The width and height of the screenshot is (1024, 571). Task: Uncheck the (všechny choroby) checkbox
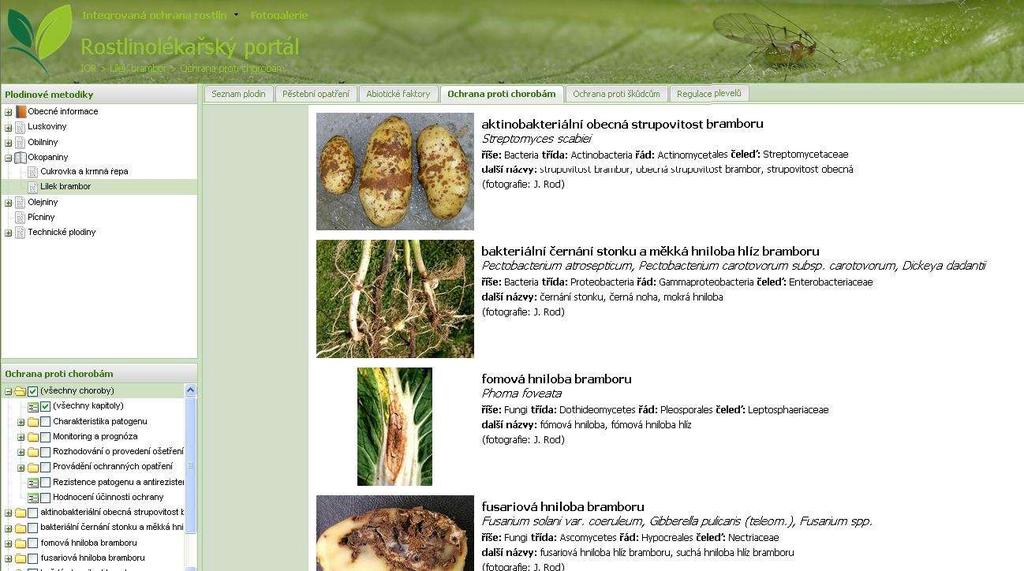click(x=33, y=391)
